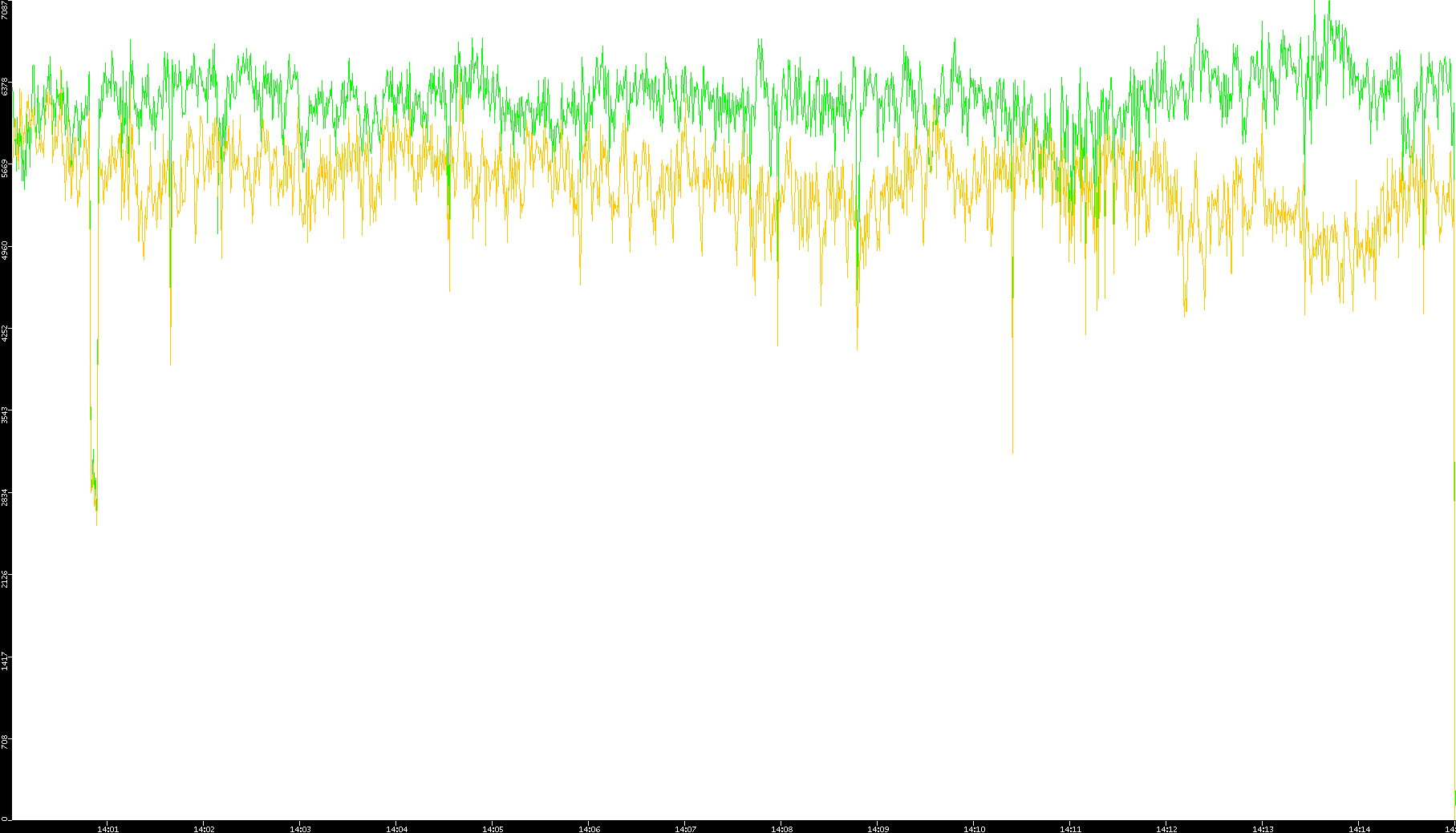Screen dimensions: 1456x833
Task: Select the 14:04 tick on time axis
Action: tap(396, 829)
